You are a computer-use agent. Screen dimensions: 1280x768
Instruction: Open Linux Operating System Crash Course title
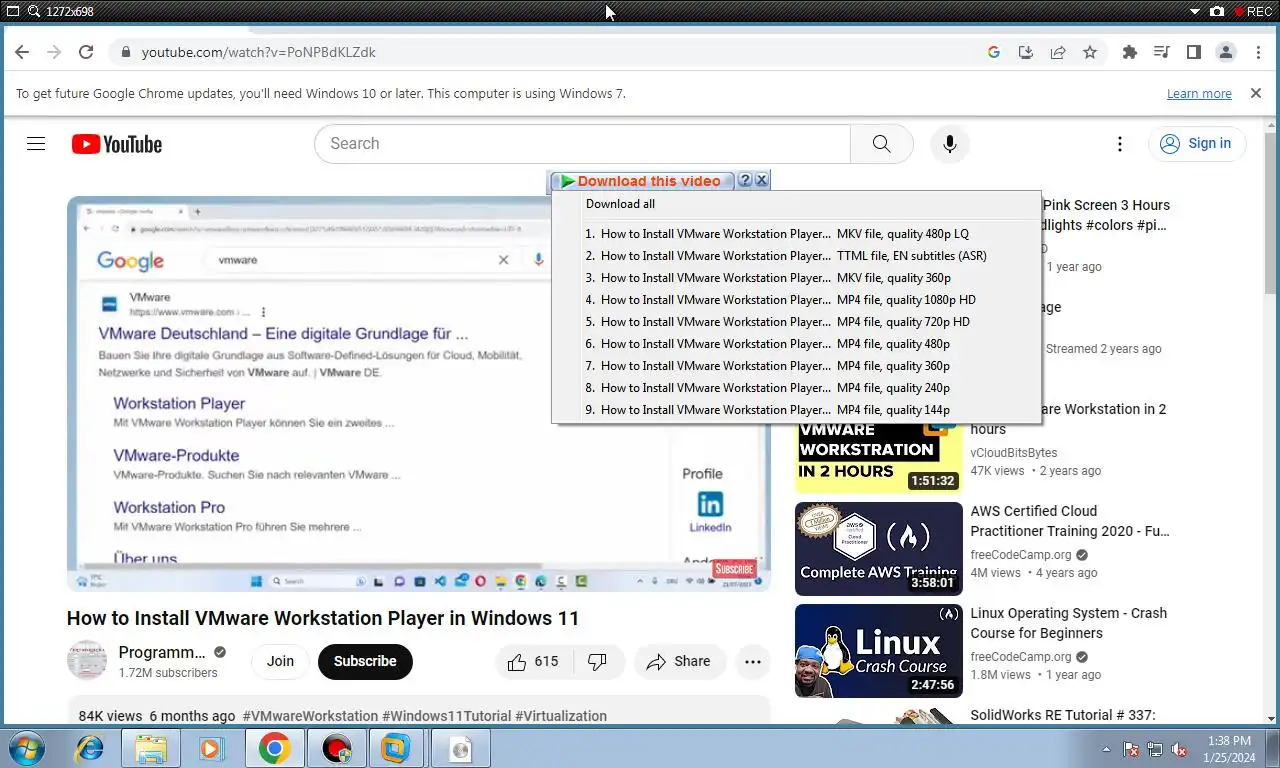coord(1069,623)
